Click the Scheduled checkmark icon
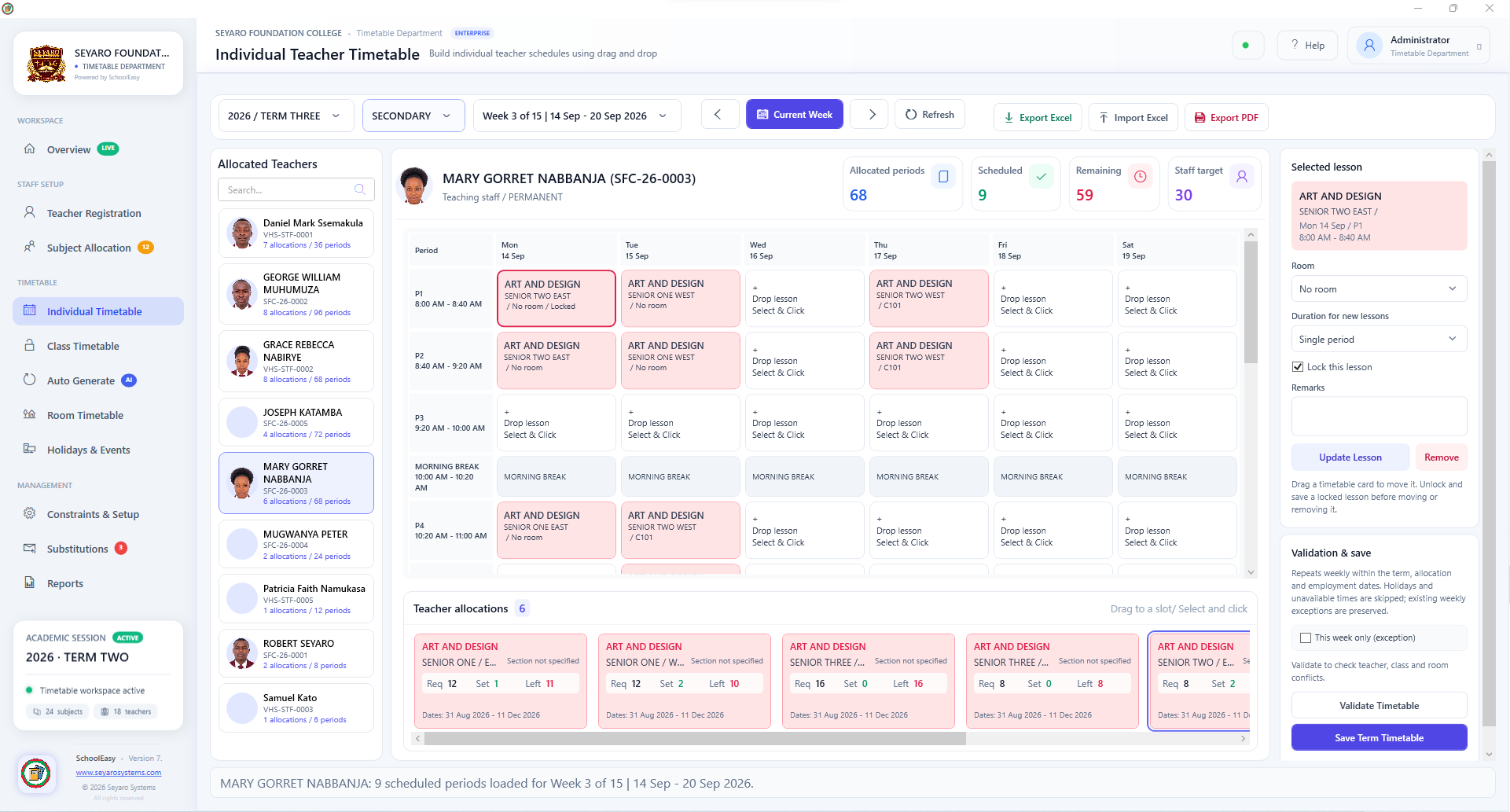Screen dimensions: 1510x812 pyautogui.click(x=1042, y=177)
